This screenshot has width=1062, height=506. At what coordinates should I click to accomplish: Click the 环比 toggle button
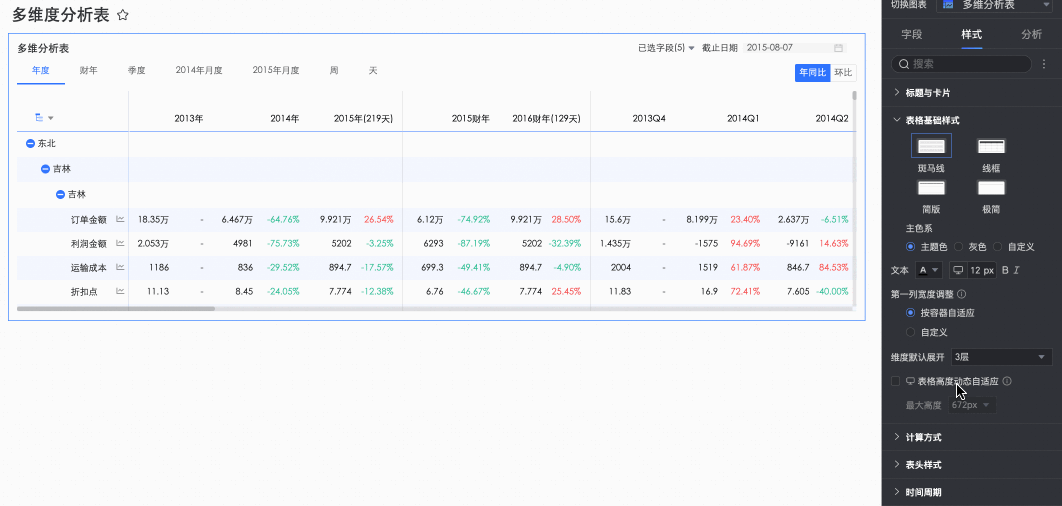point(843,73)
